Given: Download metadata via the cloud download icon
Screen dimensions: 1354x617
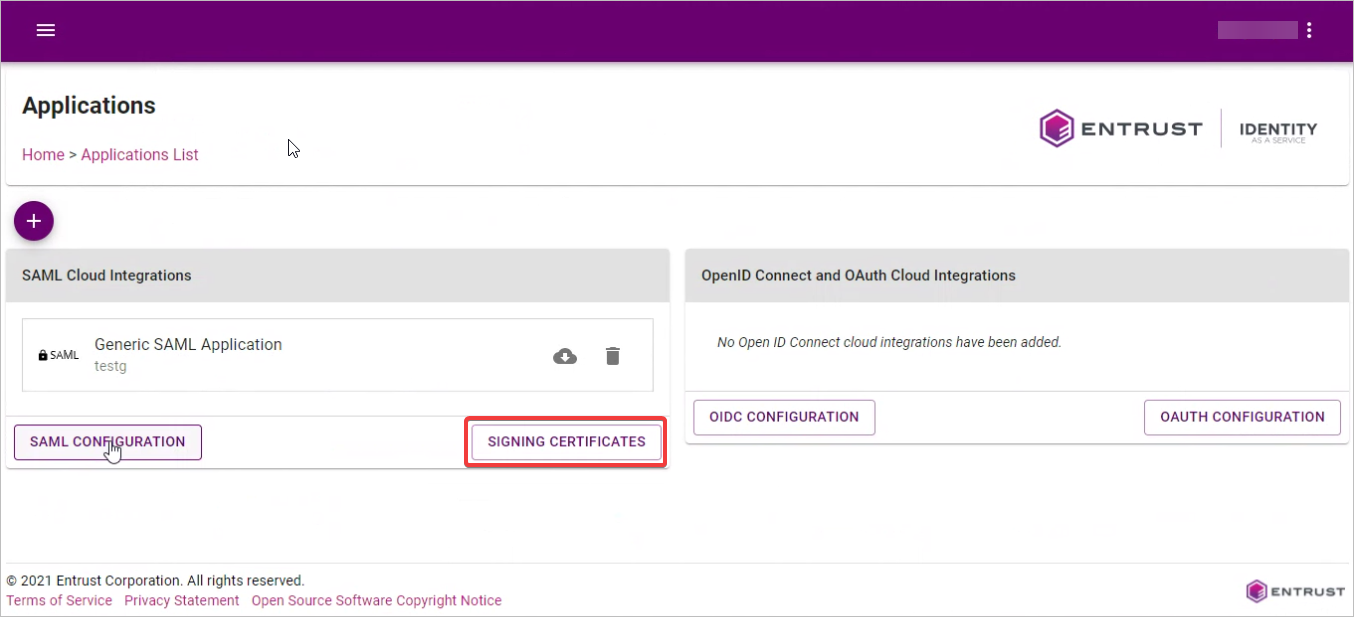Looking at the screenshot, I should pos(565,356).
